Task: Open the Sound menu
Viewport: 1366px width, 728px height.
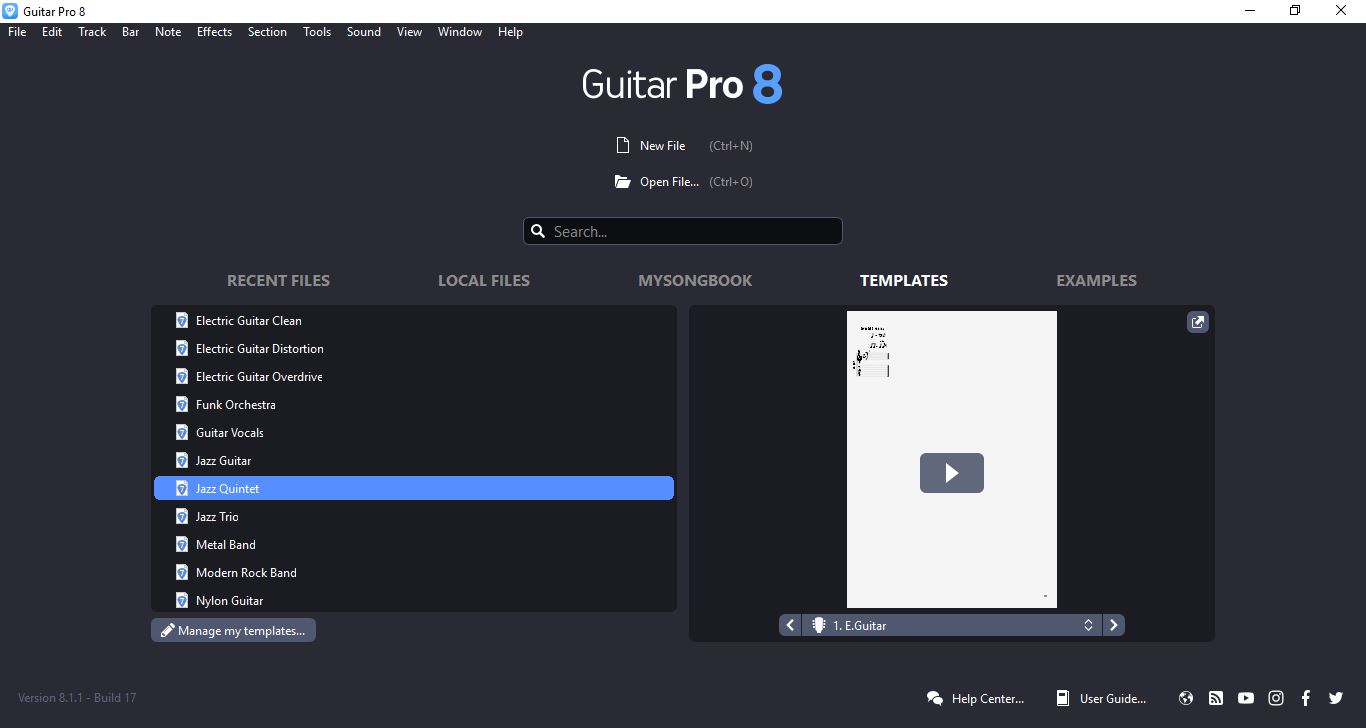Action: (364, 32)
